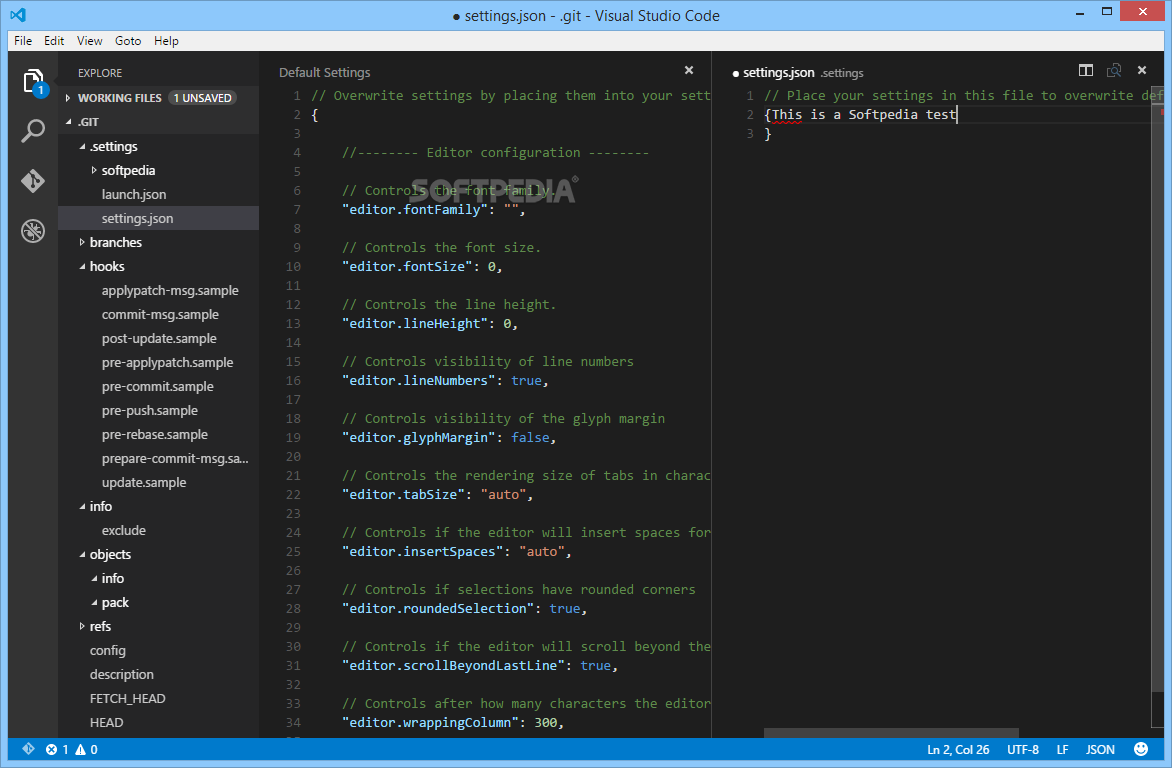Open commit-msg.sample file
The height and width of the screenshot is (768, 1172).
click(158, 314)
